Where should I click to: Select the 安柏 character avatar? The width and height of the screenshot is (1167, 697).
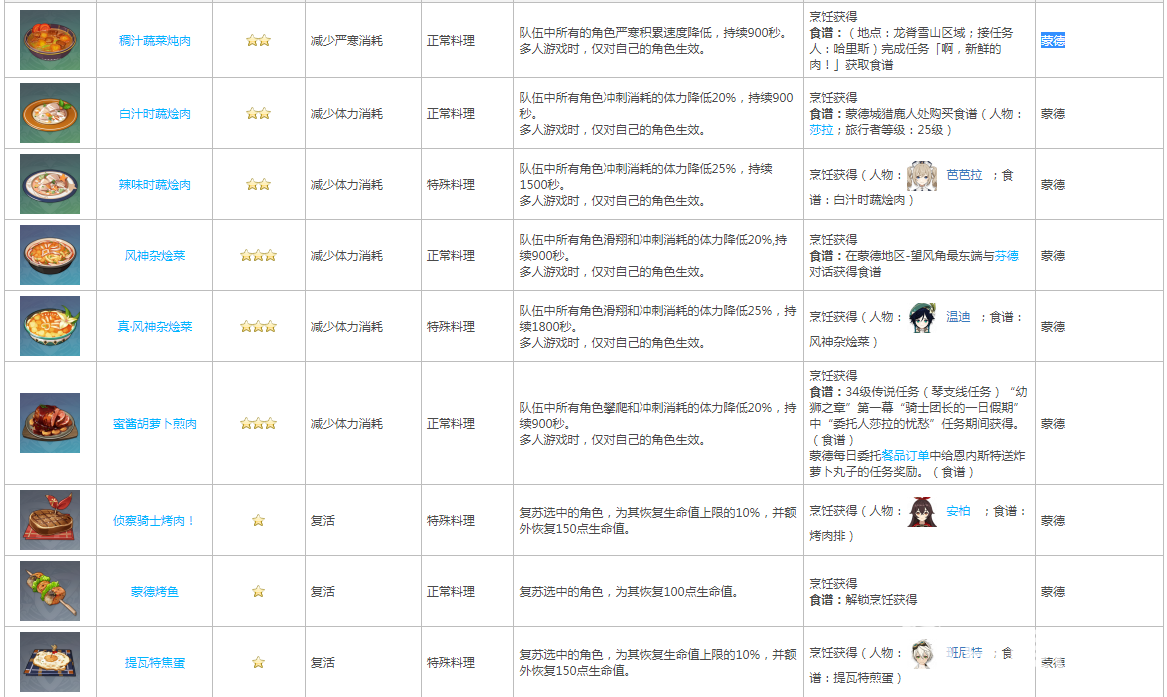pyautogui.click(x=923, y=512)
